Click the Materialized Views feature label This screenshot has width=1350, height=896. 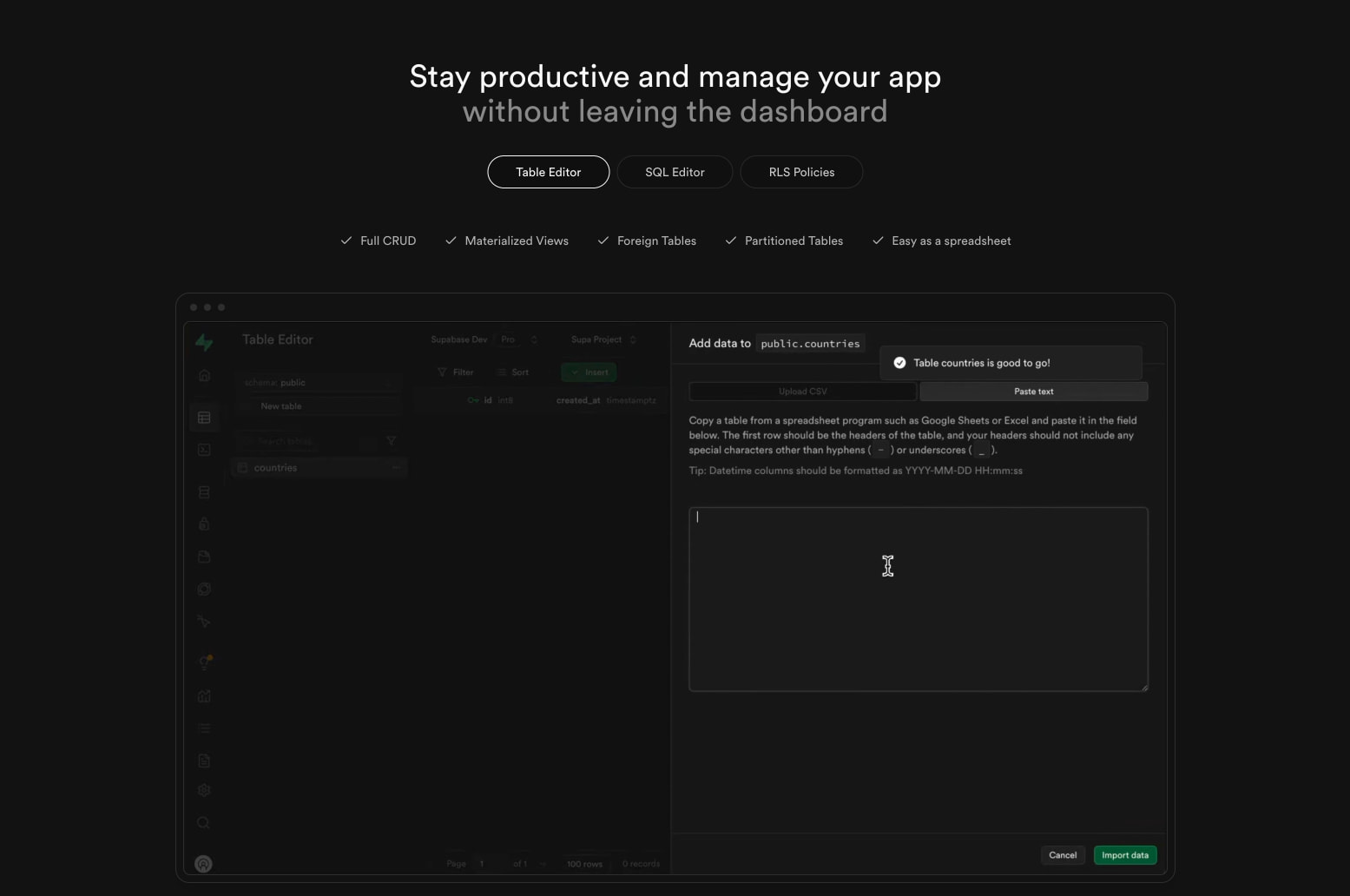(x=517, y=240)
